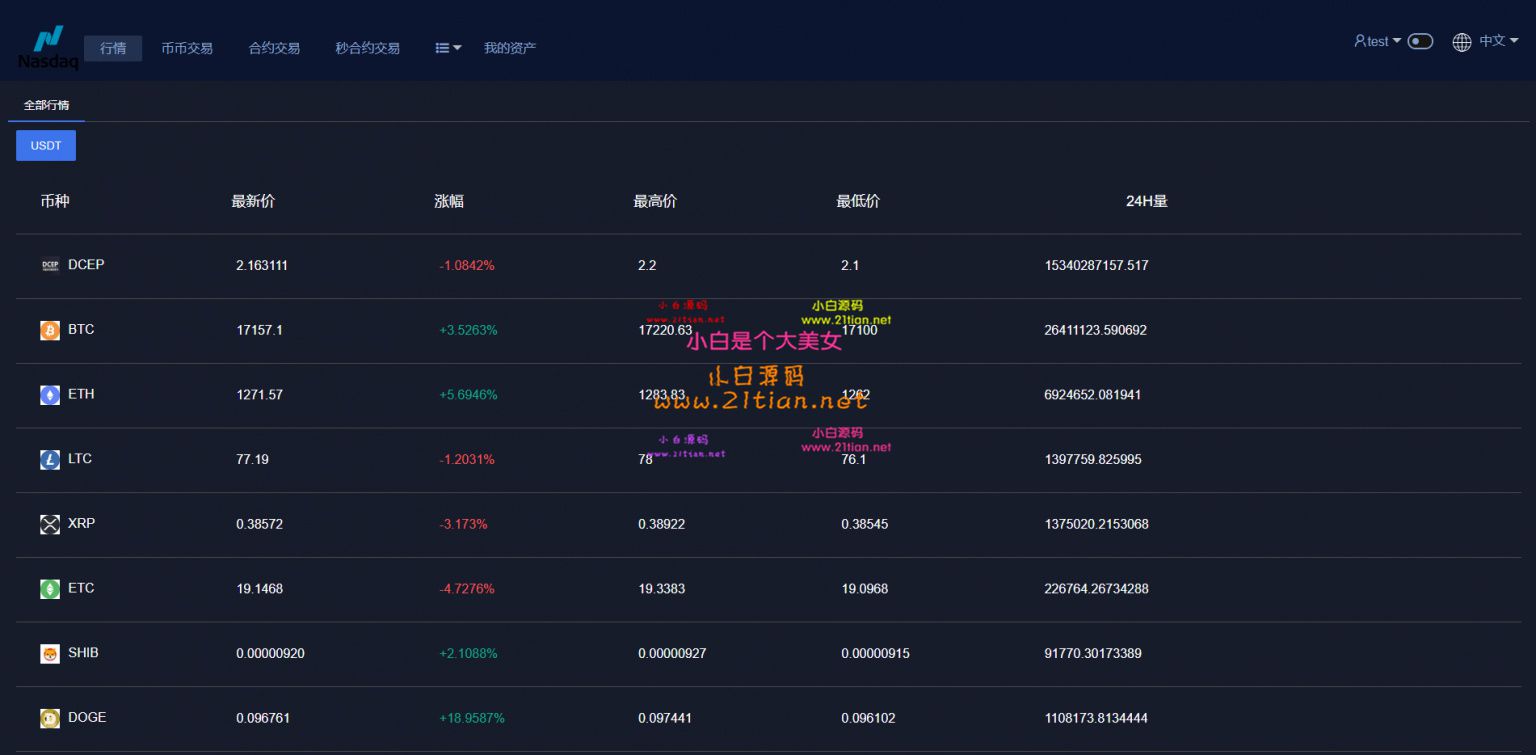Select BTC coin name

pyautogui.click(x=81, y=330)
